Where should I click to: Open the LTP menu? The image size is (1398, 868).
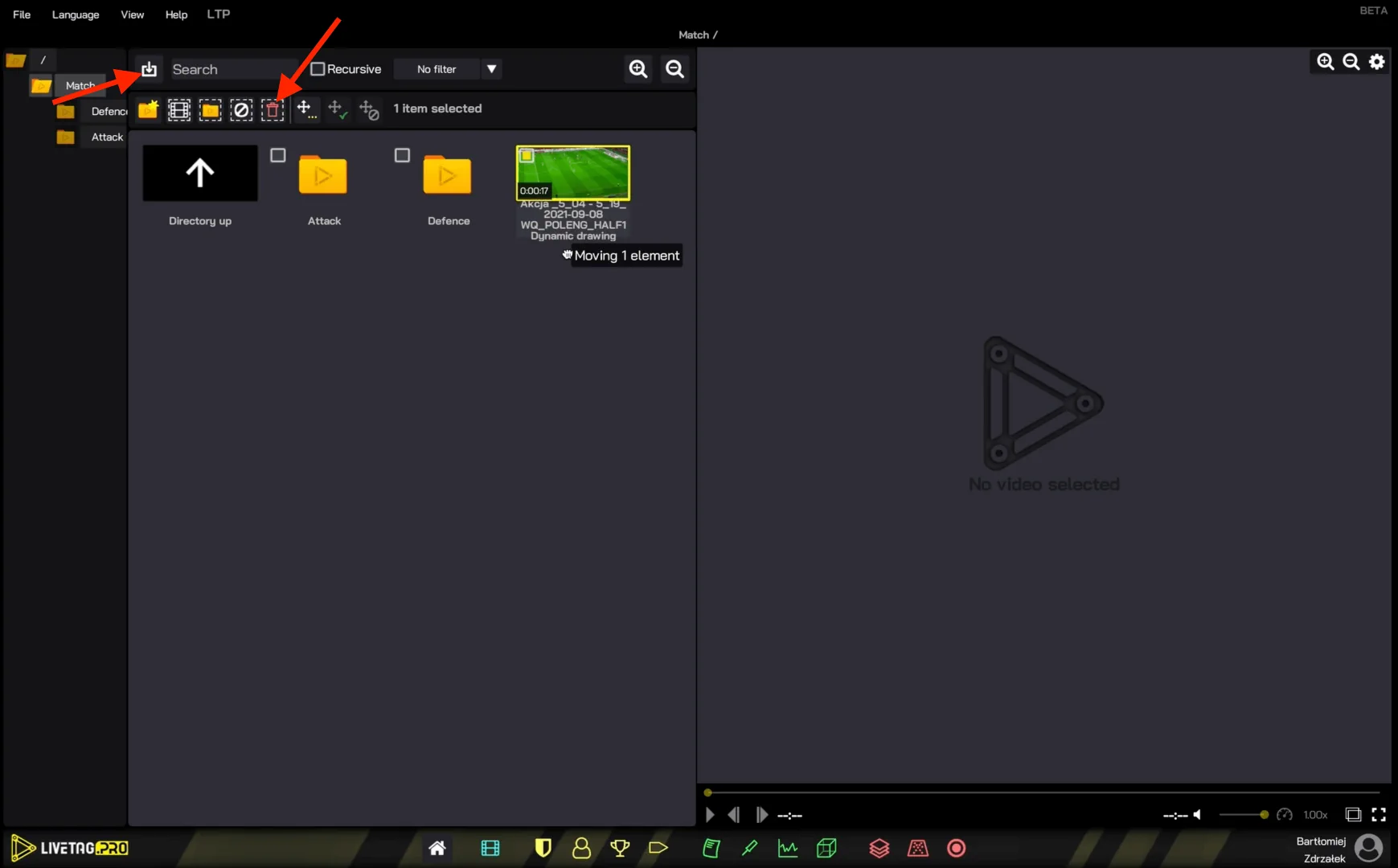tap(217, 14)
